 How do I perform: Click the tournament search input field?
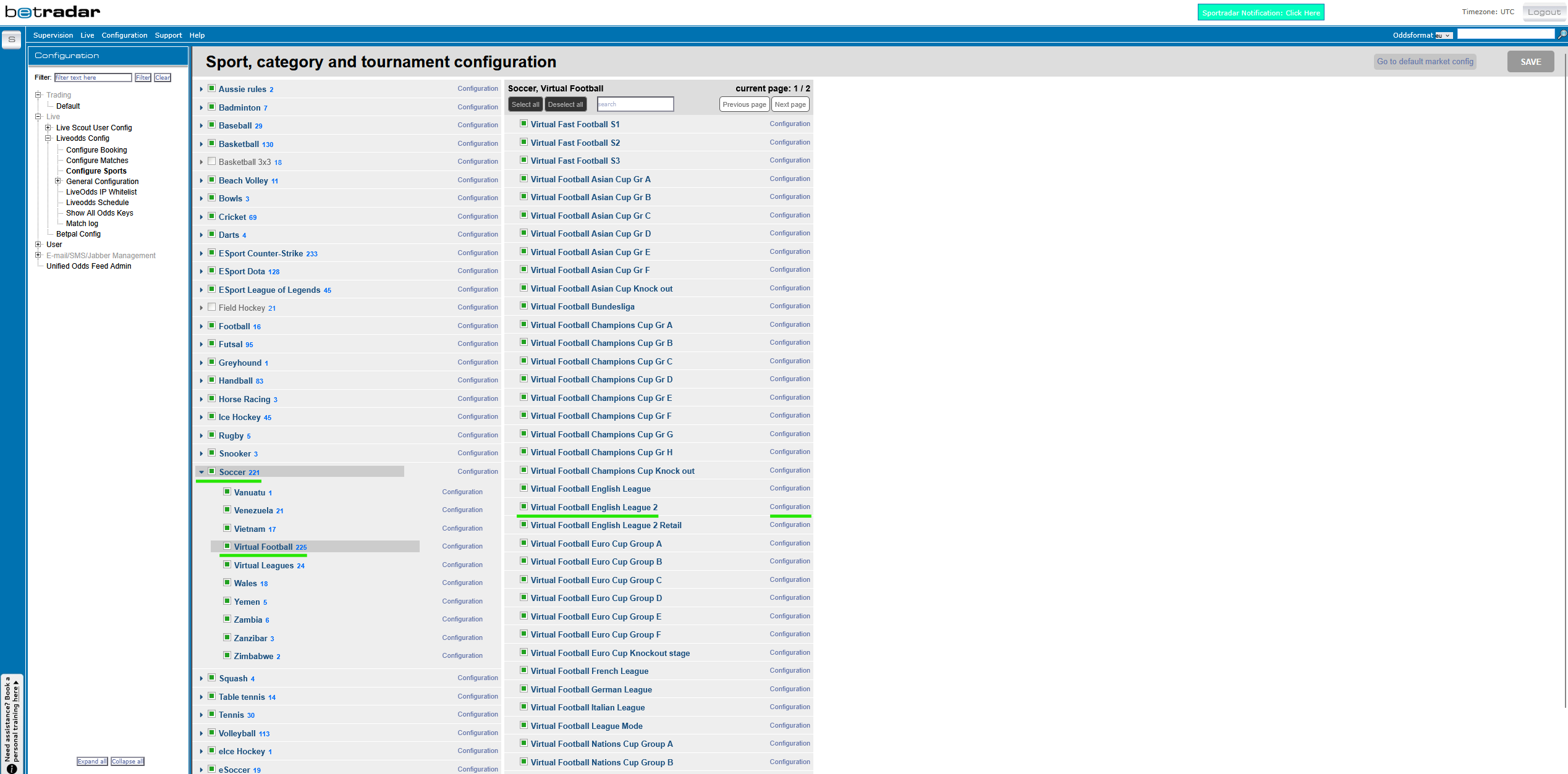pos(635,104)
